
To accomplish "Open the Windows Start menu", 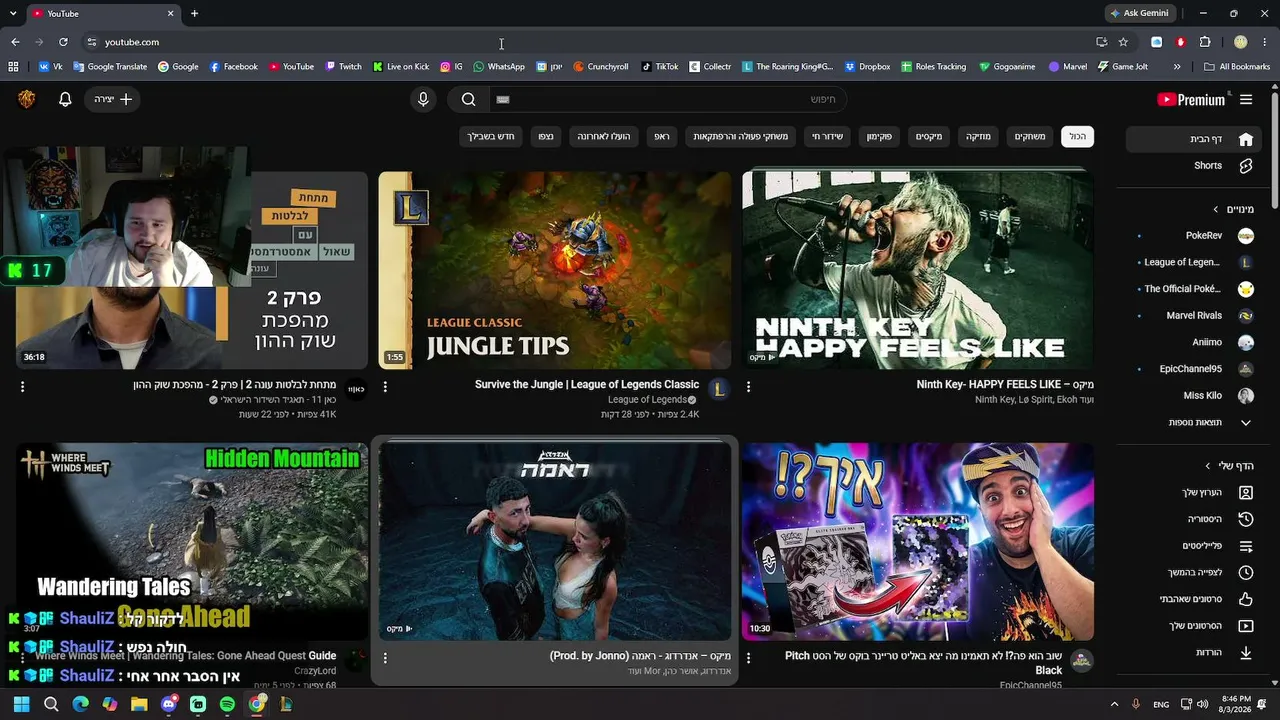I will click(x=22, y=704).
